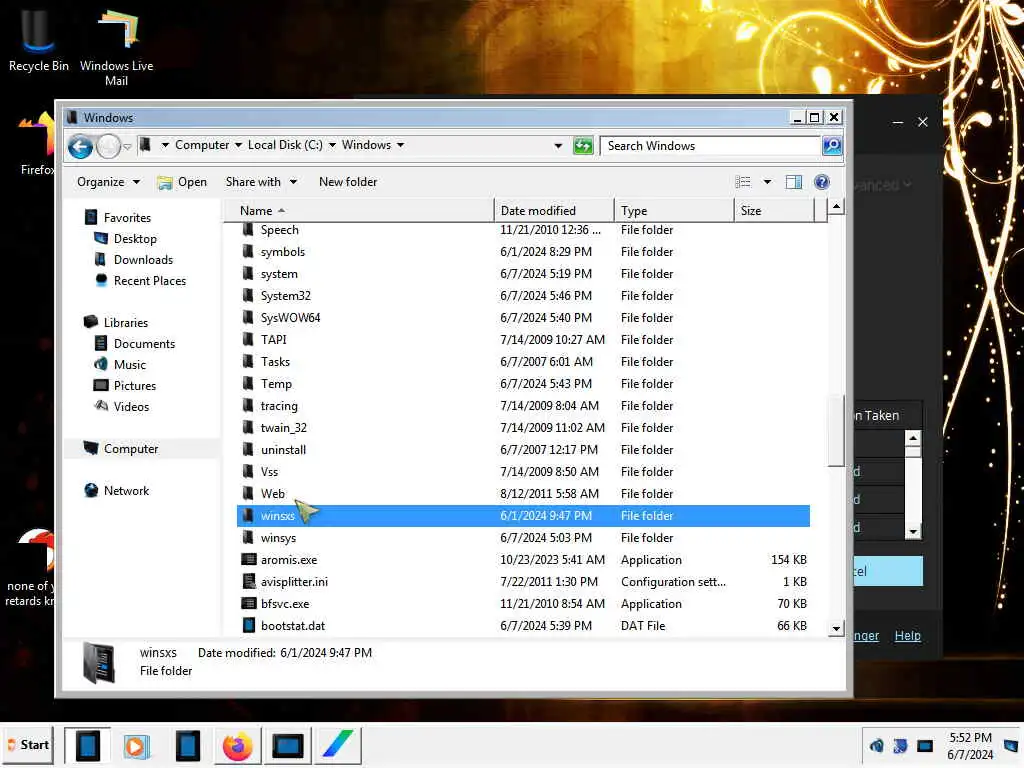Expand the view options dropdown arrow
The height and width of the screenshot is (768, 1024).
pos(767,182)
